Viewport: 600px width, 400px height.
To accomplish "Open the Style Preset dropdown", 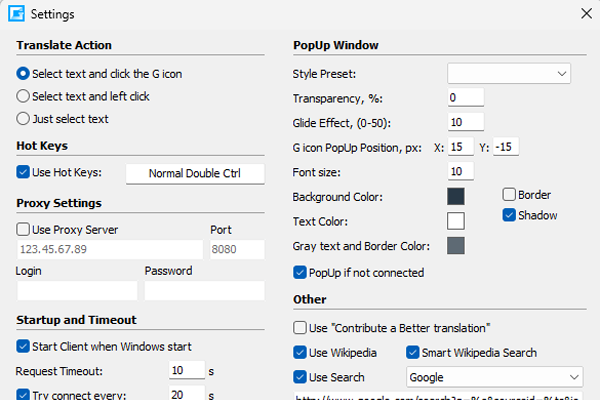I will (508, 74).
